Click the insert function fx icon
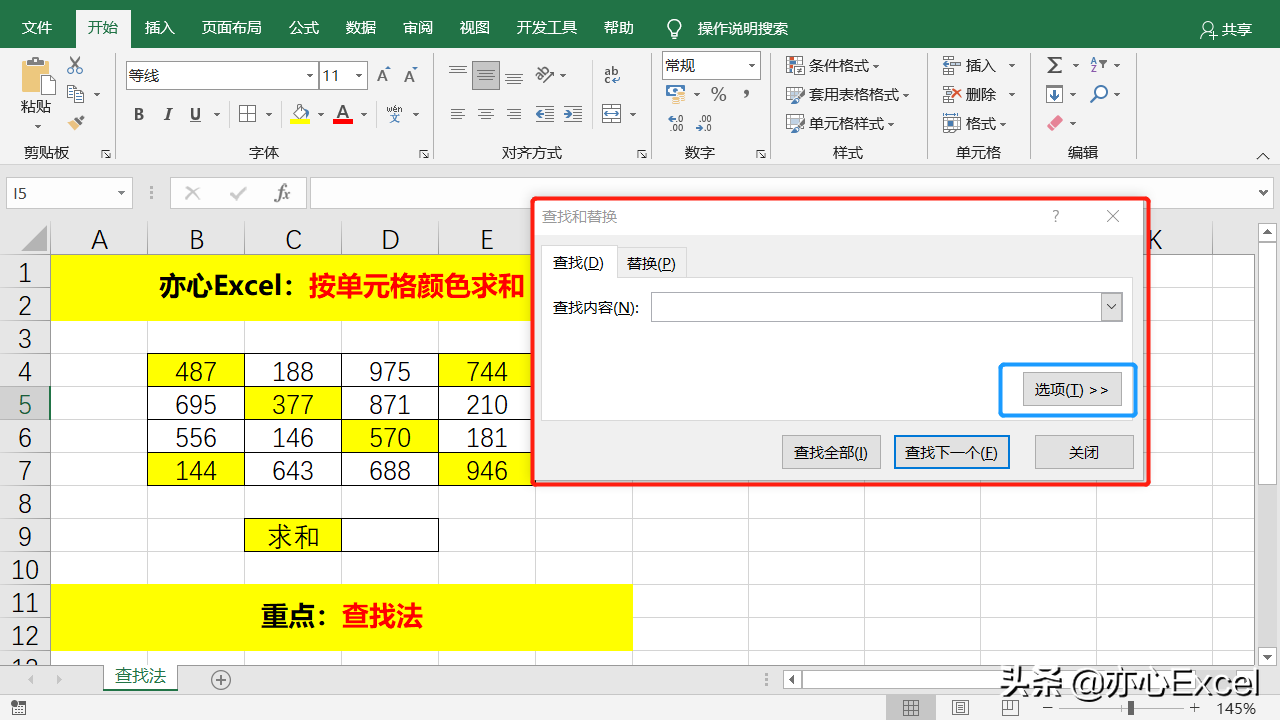The width and height of the screenshot is (1280, 720). coord(283,193)
